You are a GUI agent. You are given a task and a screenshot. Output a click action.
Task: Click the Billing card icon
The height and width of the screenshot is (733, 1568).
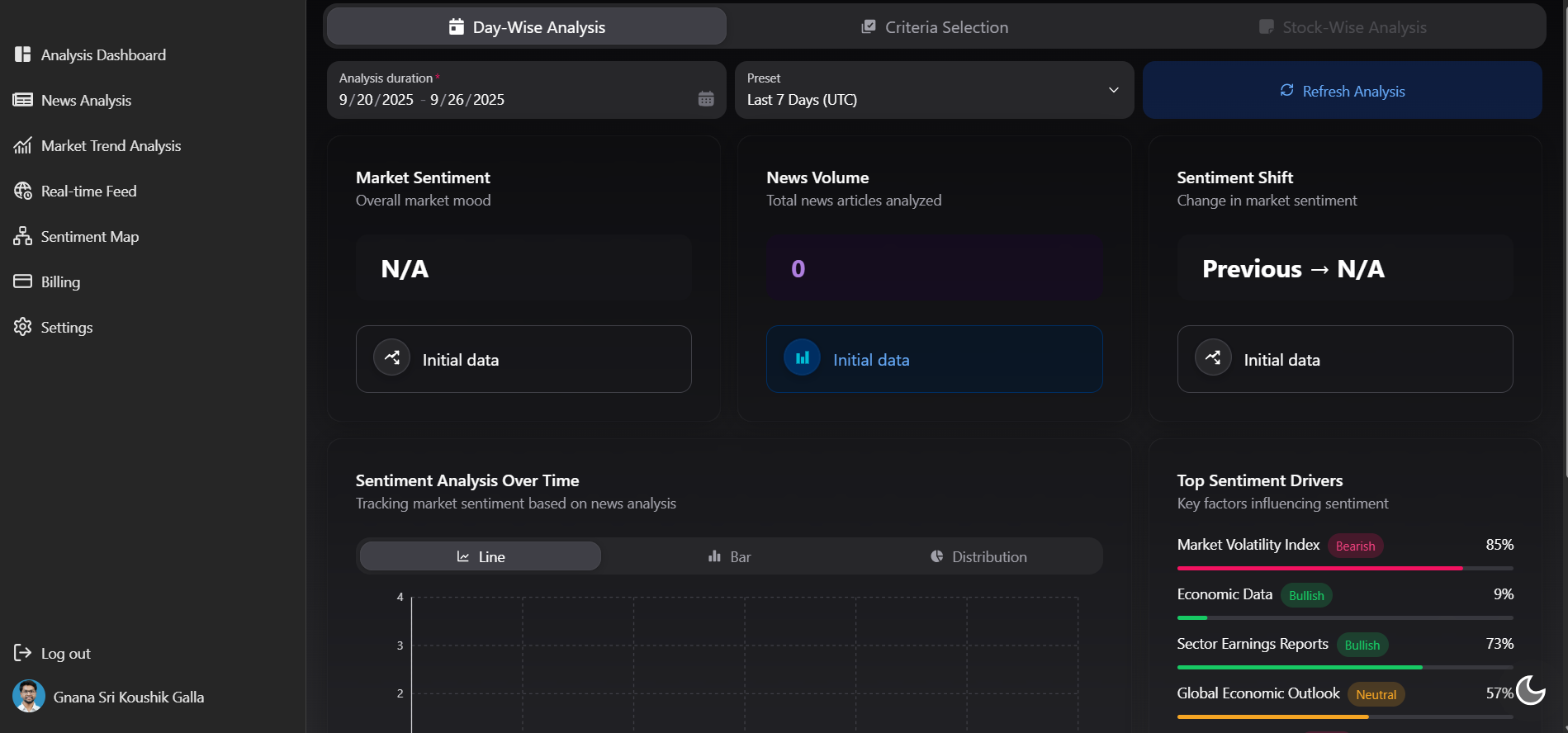(x=22, y=281)
